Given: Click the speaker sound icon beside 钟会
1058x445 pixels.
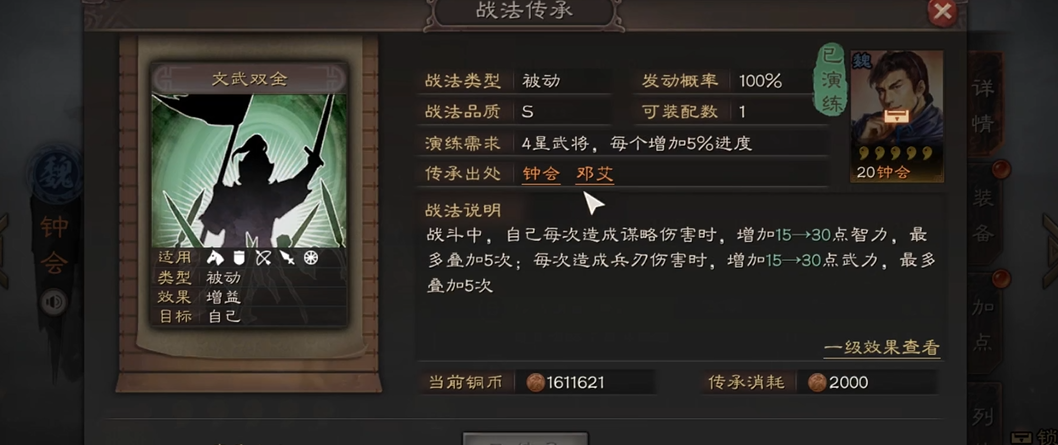Looking at the screenshot, I should (x=53, y=303).
